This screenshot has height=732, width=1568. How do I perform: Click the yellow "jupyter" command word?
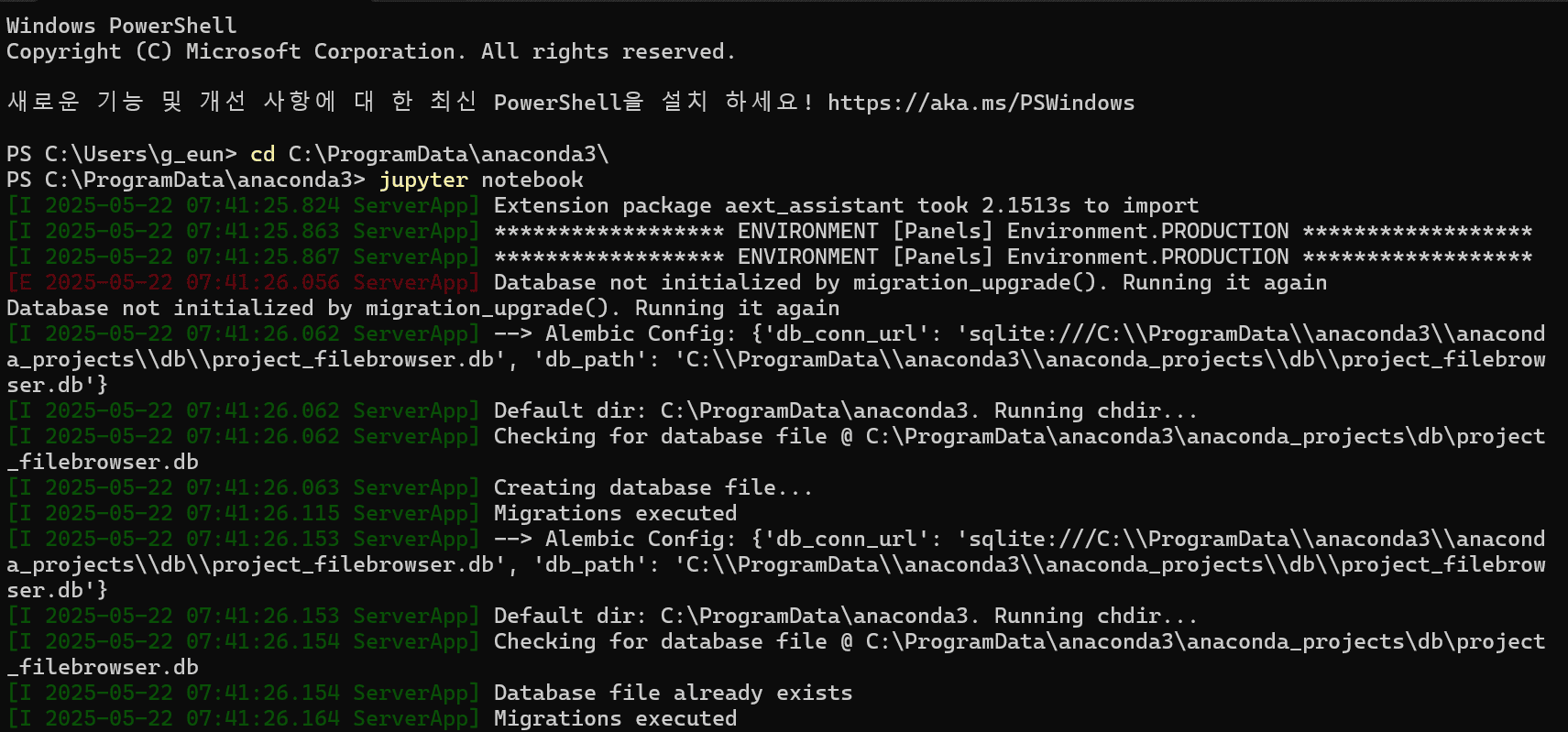[422, 180]
